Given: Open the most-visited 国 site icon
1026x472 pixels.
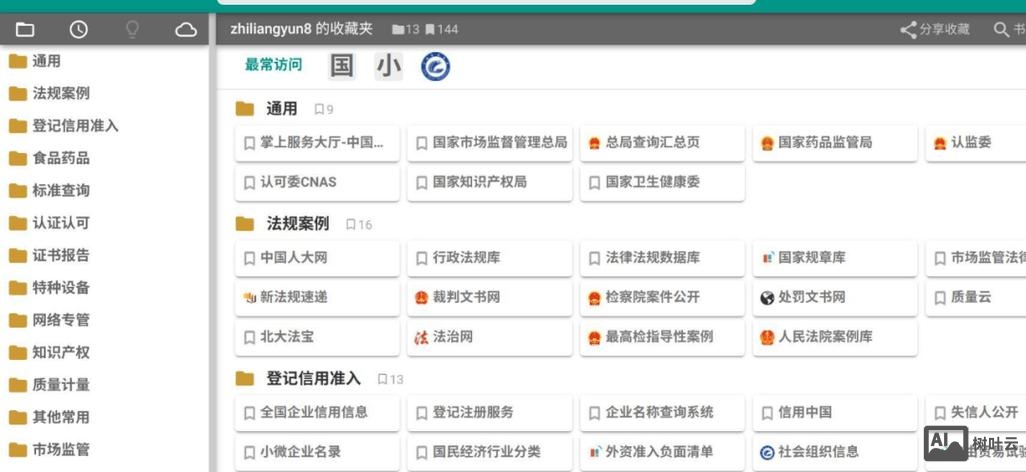Looking at the screenshot, I should tap(342, 66).
